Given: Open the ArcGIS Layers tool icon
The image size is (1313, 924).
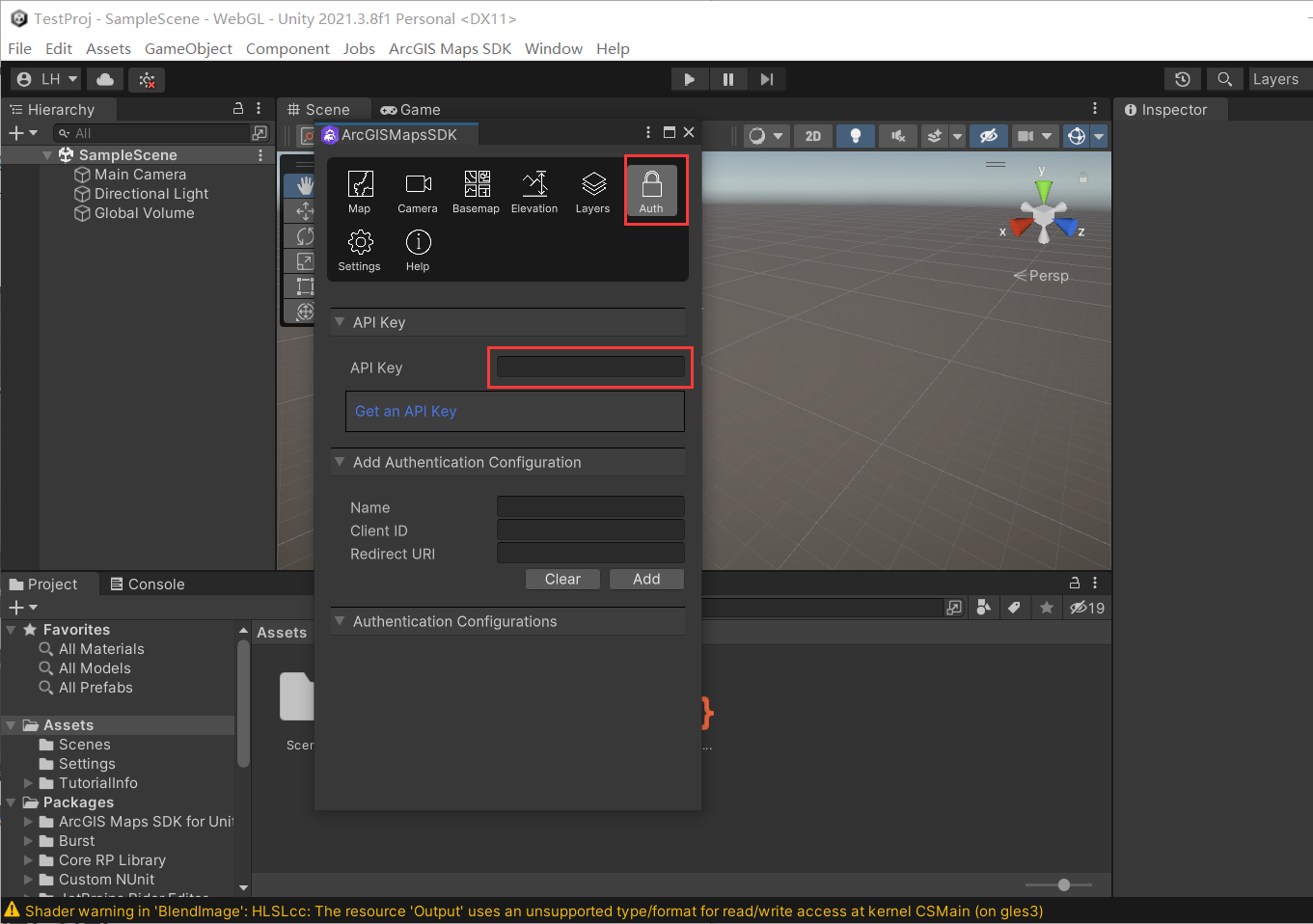Looking at the screenshot, I should (593, 192).
